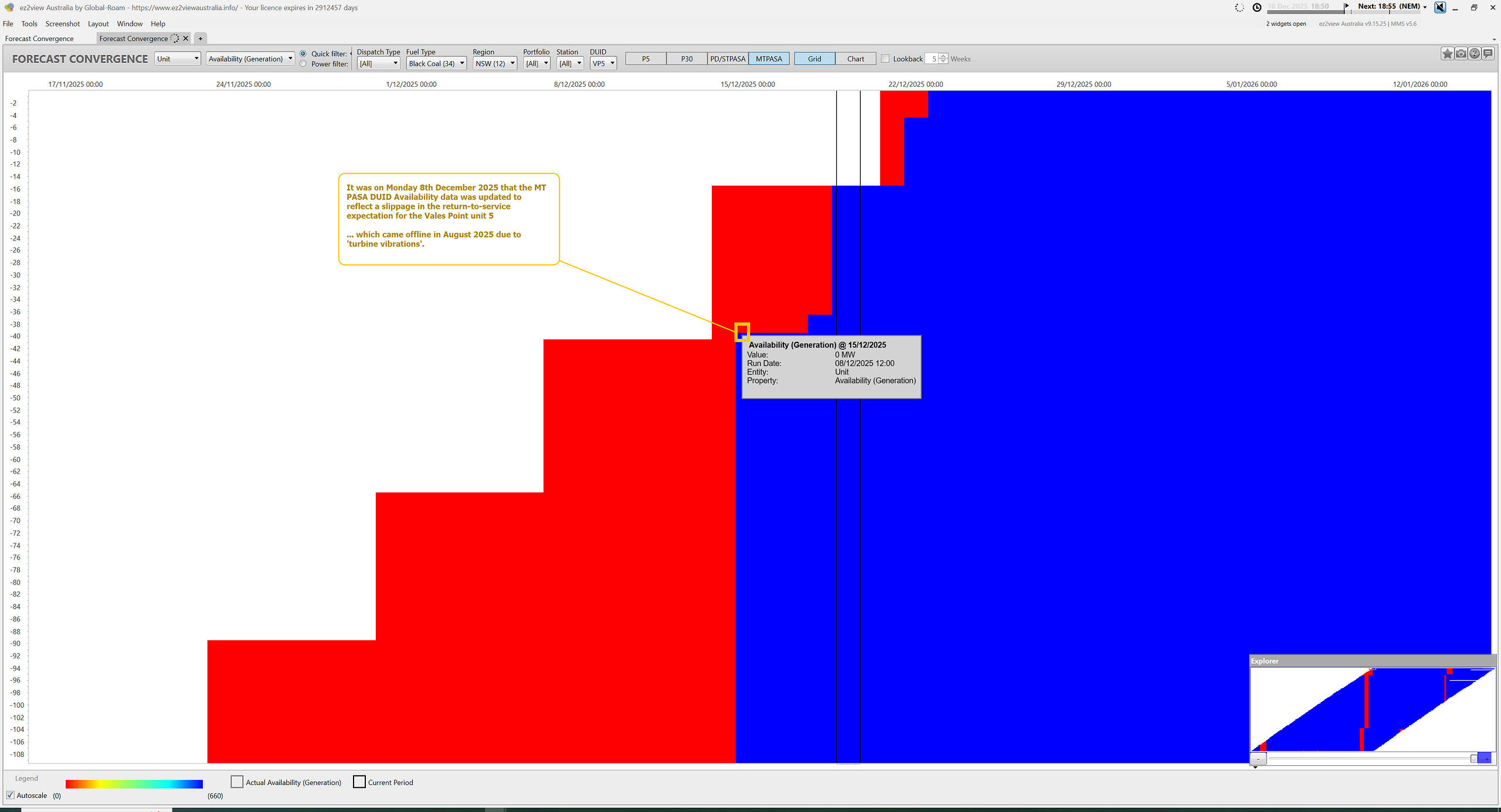This screenshot has width=1501, height=812.
Task: Expand the DUID VP5 dropdown
Action: pyautogui.click(x=603, y=63)
